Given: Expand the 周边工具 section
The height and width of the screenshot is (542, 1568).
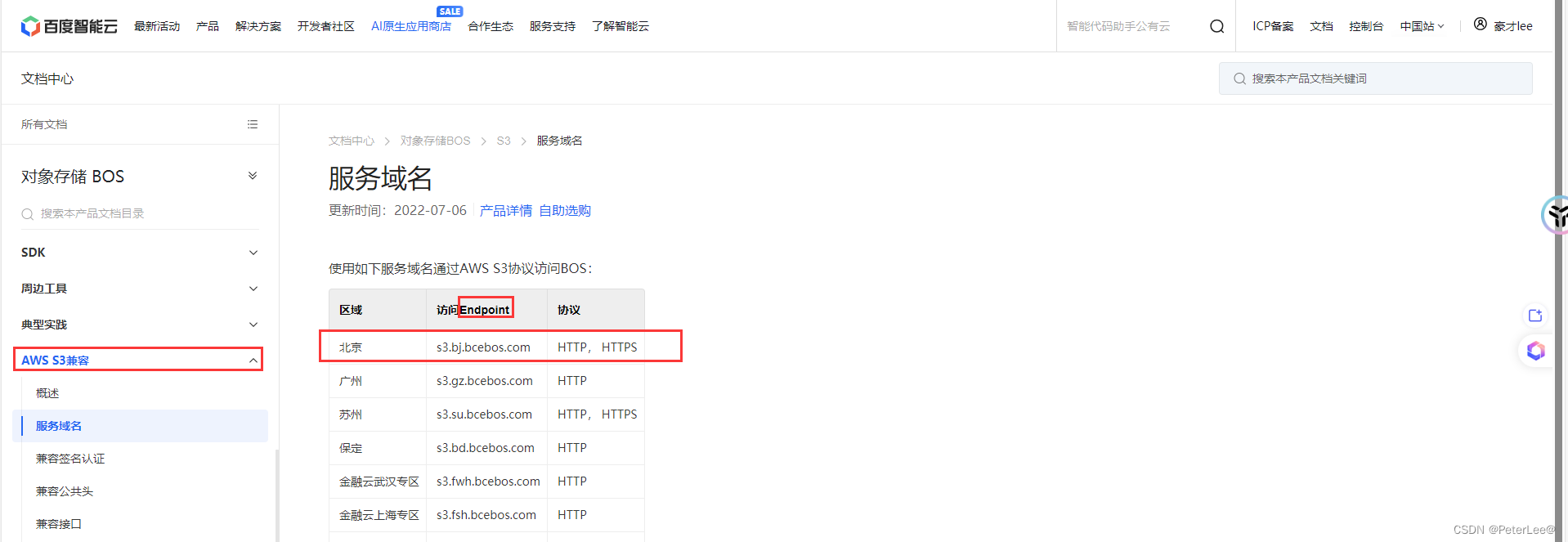Looking at the screenshot, I should (253, 289).
